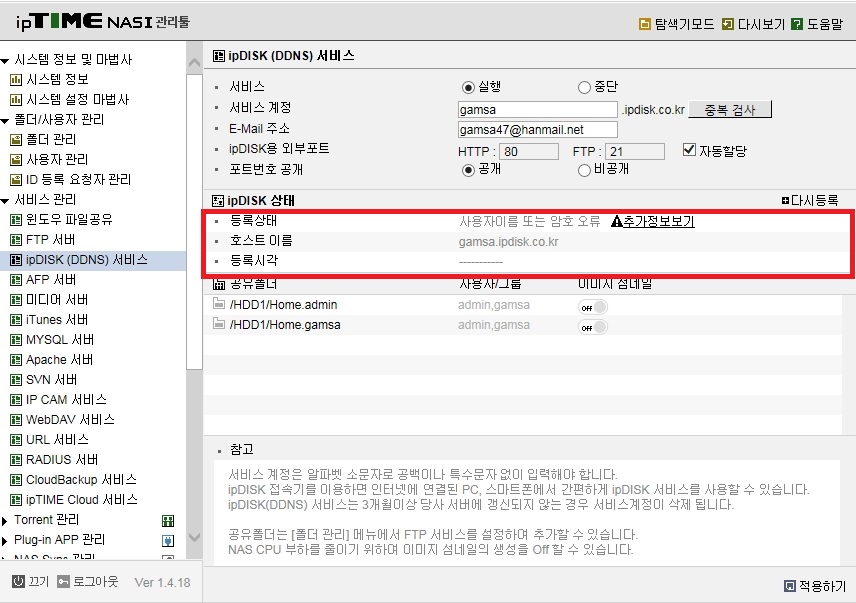Select the 비공개 port privacy option
856x603 pixels.
pos(584,170)
